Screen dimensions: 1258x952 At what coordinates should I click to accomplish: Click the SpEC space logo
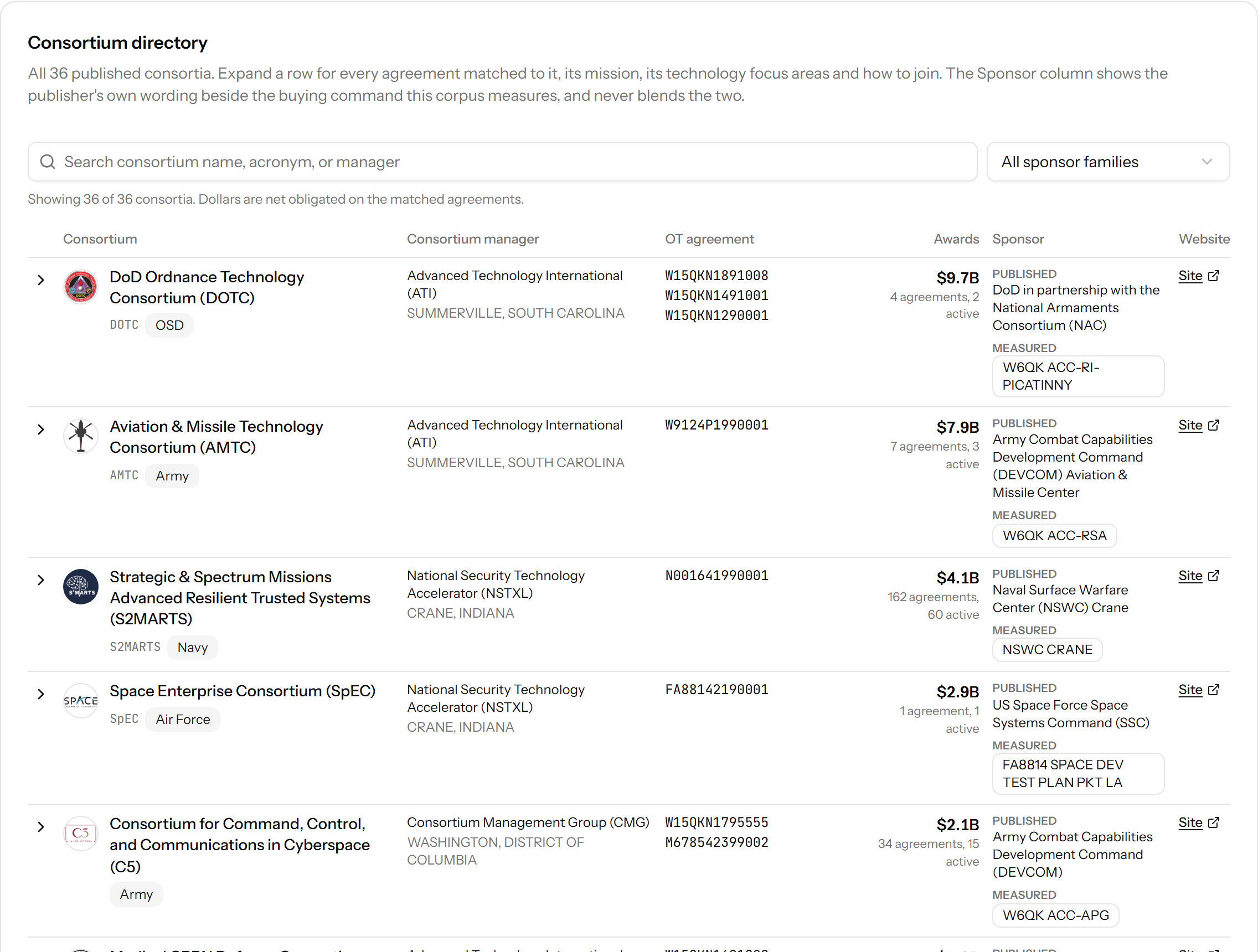(81, 701)
